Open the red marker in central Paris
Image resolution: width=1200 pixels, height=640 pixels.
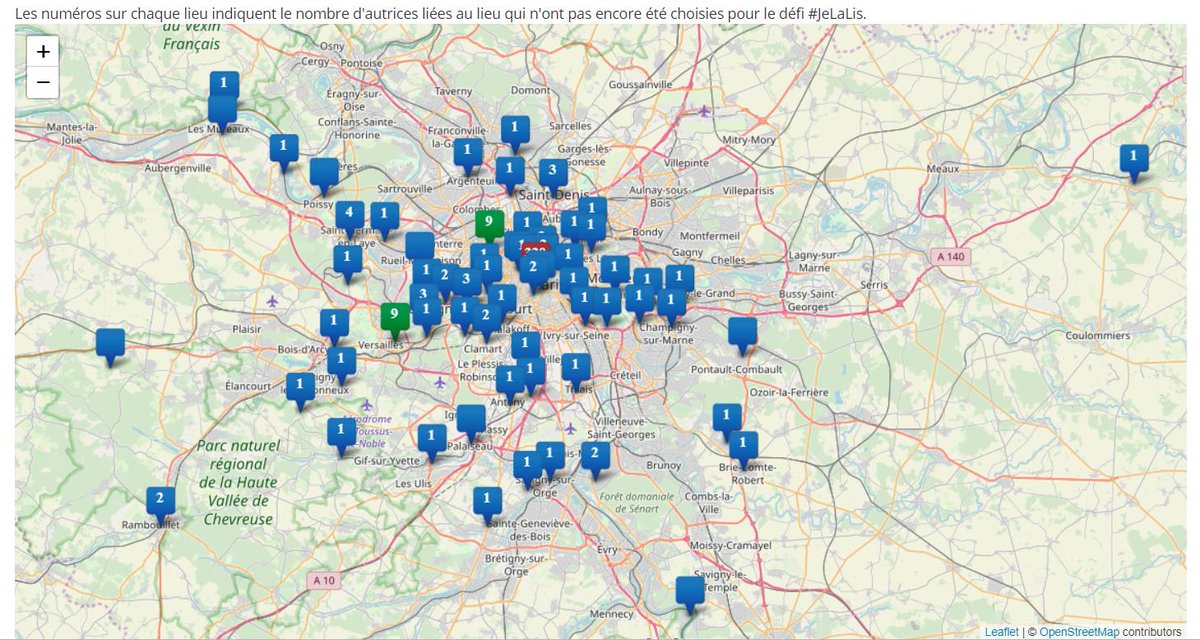pos(537,249)
